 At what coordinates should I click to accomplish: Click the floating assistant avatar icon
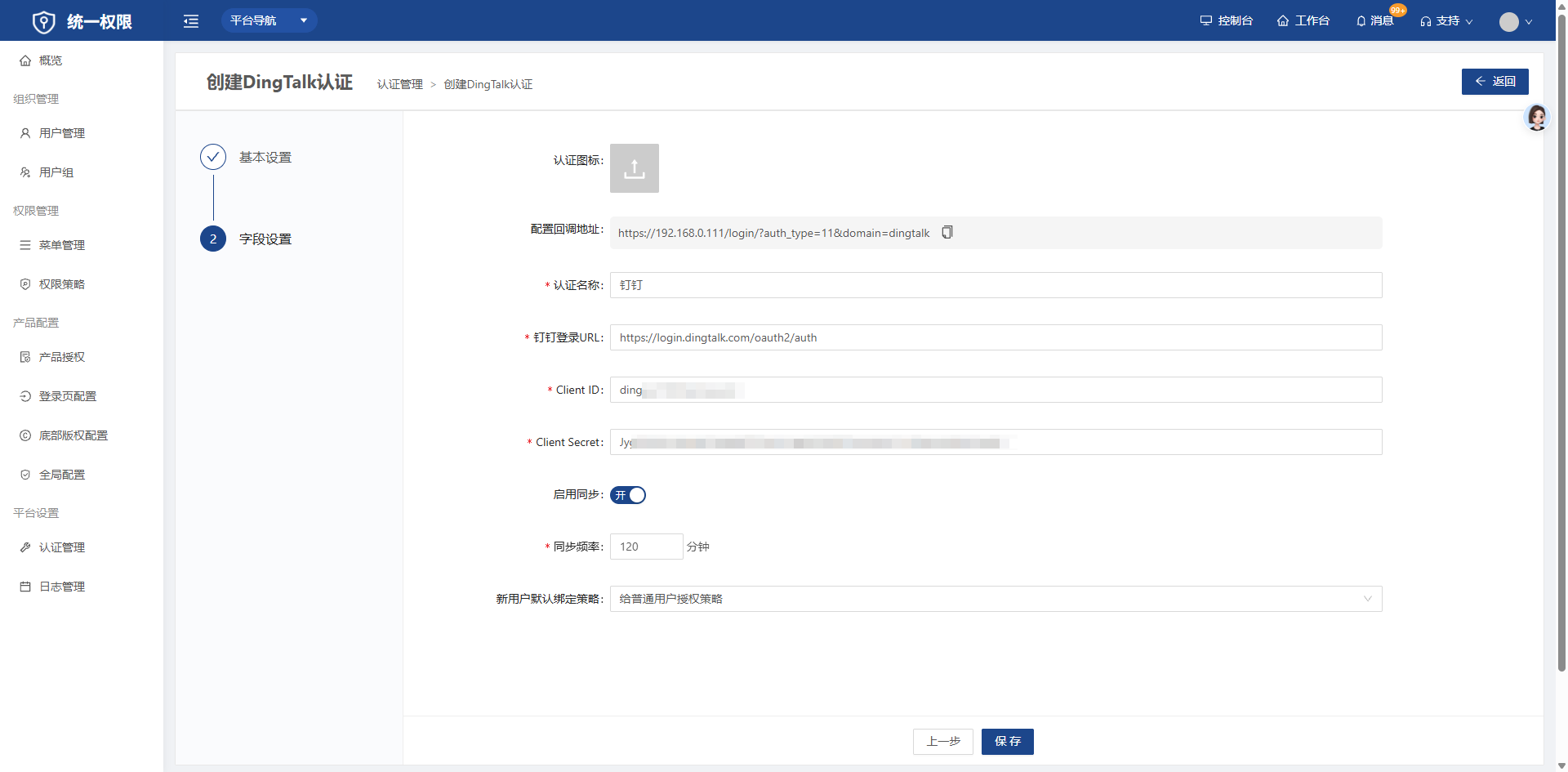pyautogui.click(x=1536, y=118)
